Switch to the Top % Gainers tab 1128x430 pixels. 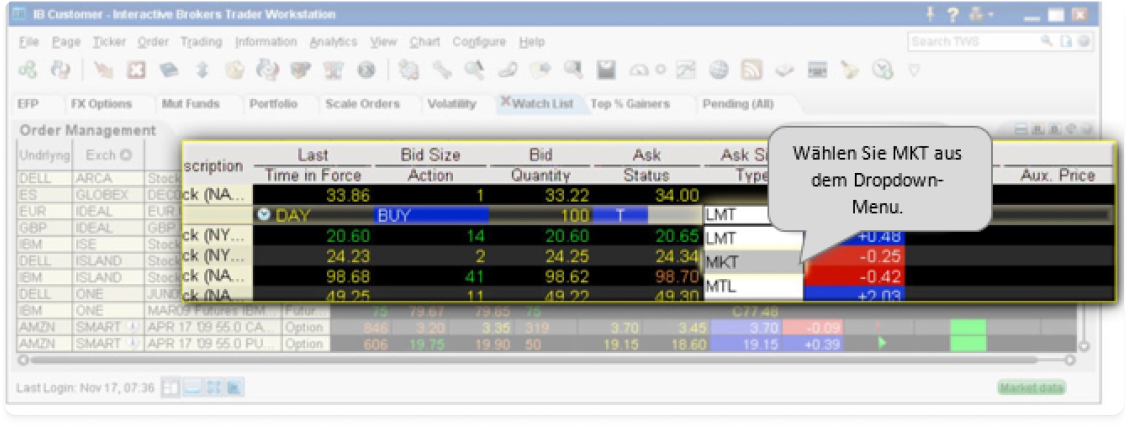point(630,104)
